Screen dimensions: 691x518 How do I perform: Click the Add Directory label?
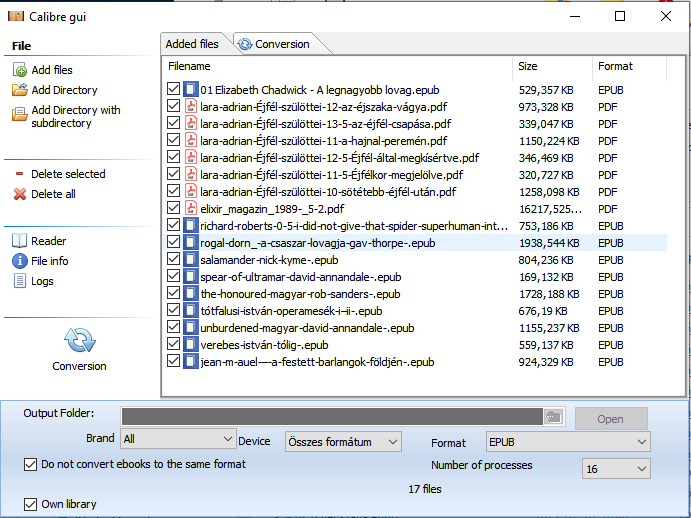64,90
